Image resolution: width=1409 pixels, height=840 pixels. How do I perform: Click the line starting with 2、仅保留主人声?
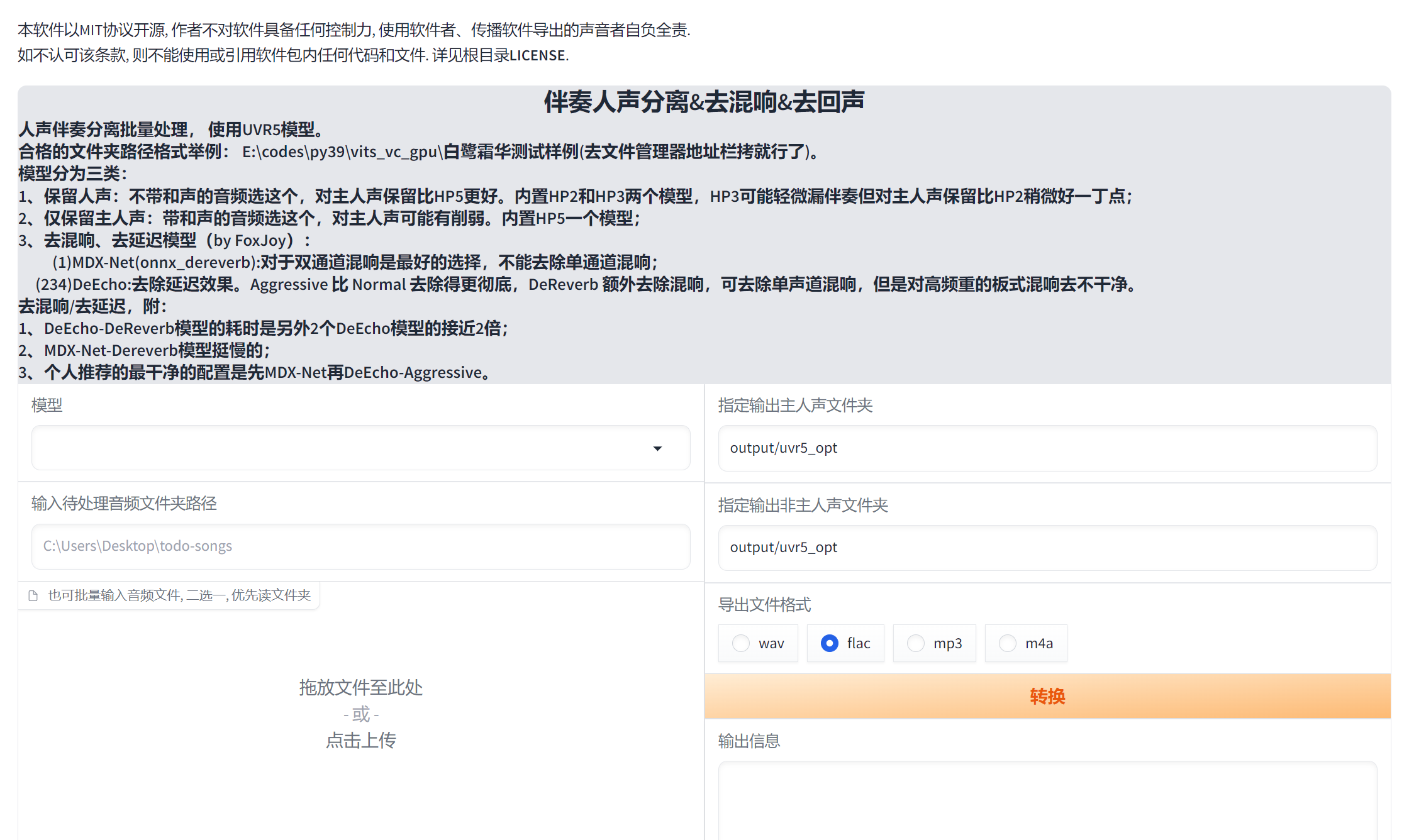(x=329, y=218)
